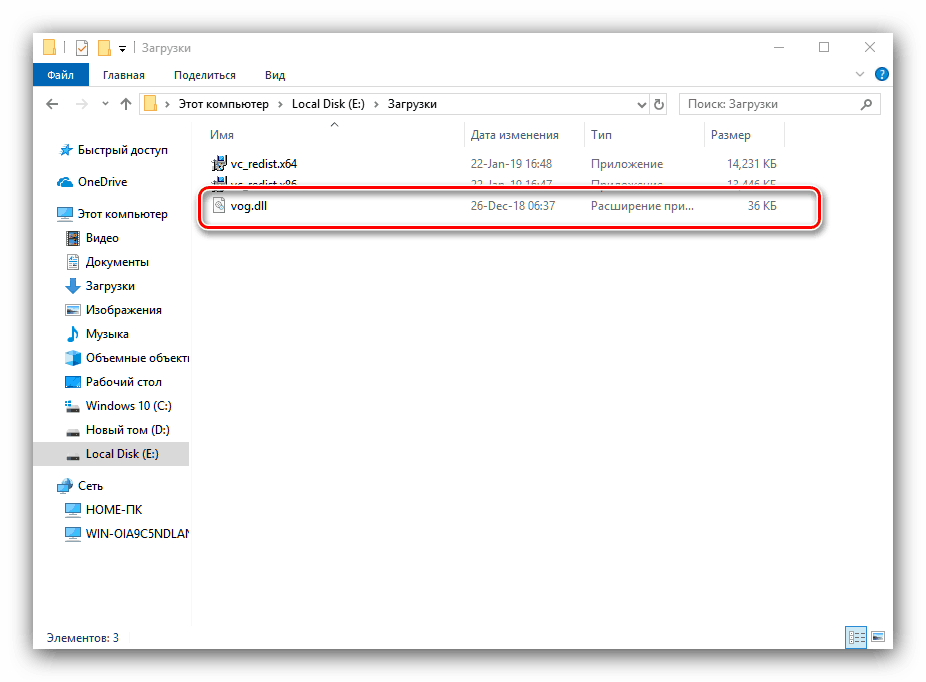Select Local Disk (E:) in the sidebar

click(111, 454)
